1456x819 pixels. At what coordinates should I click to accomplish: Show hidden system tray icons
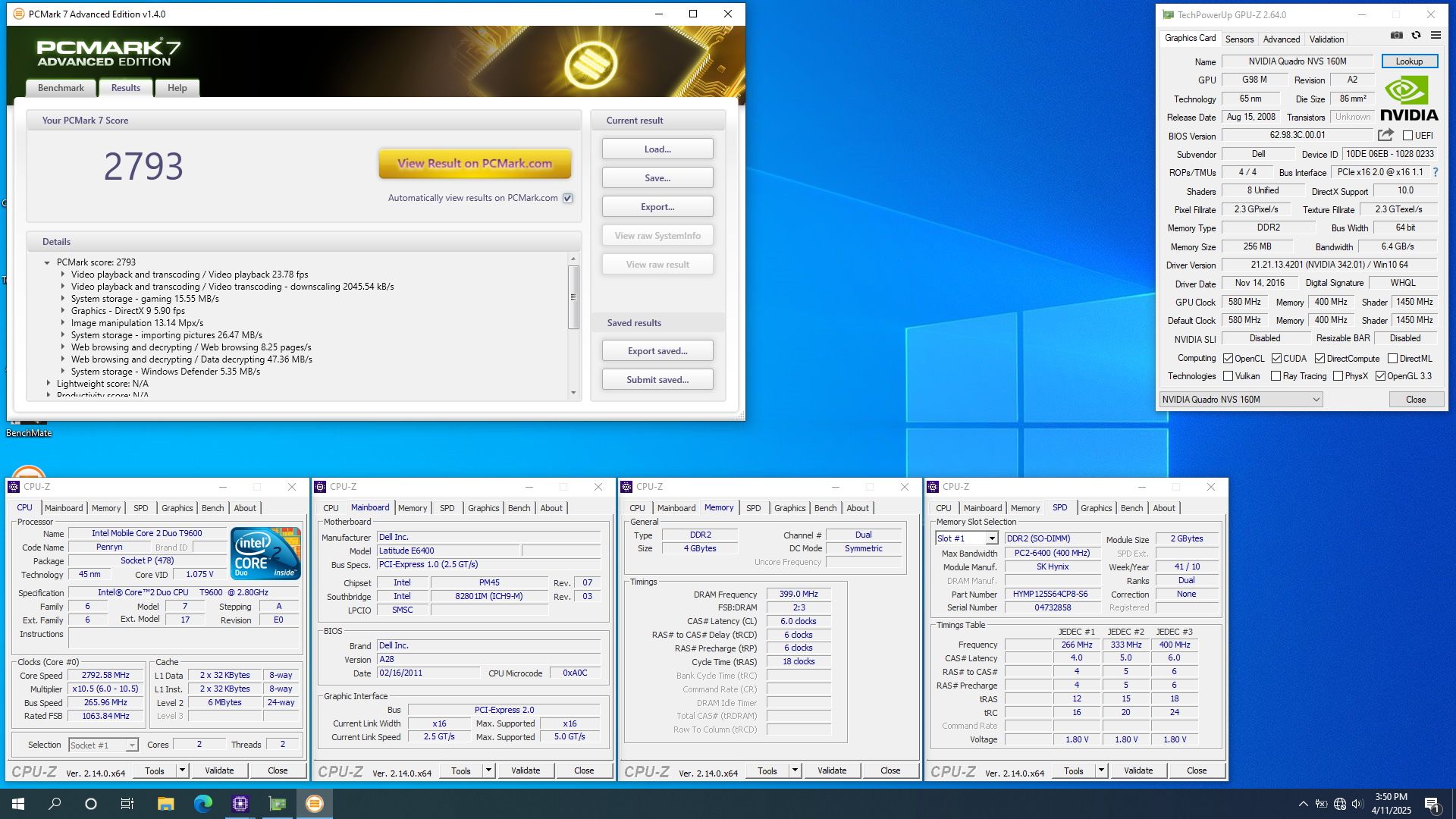click(x=1303, y=804)
